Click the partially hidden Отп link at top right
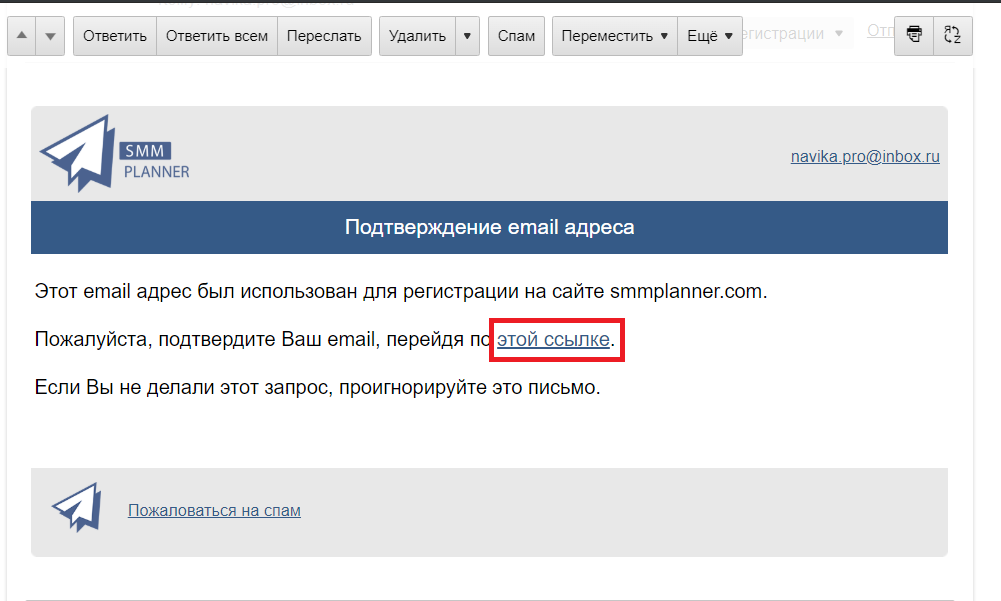1001x601 pixels. [x=879, y=30]
